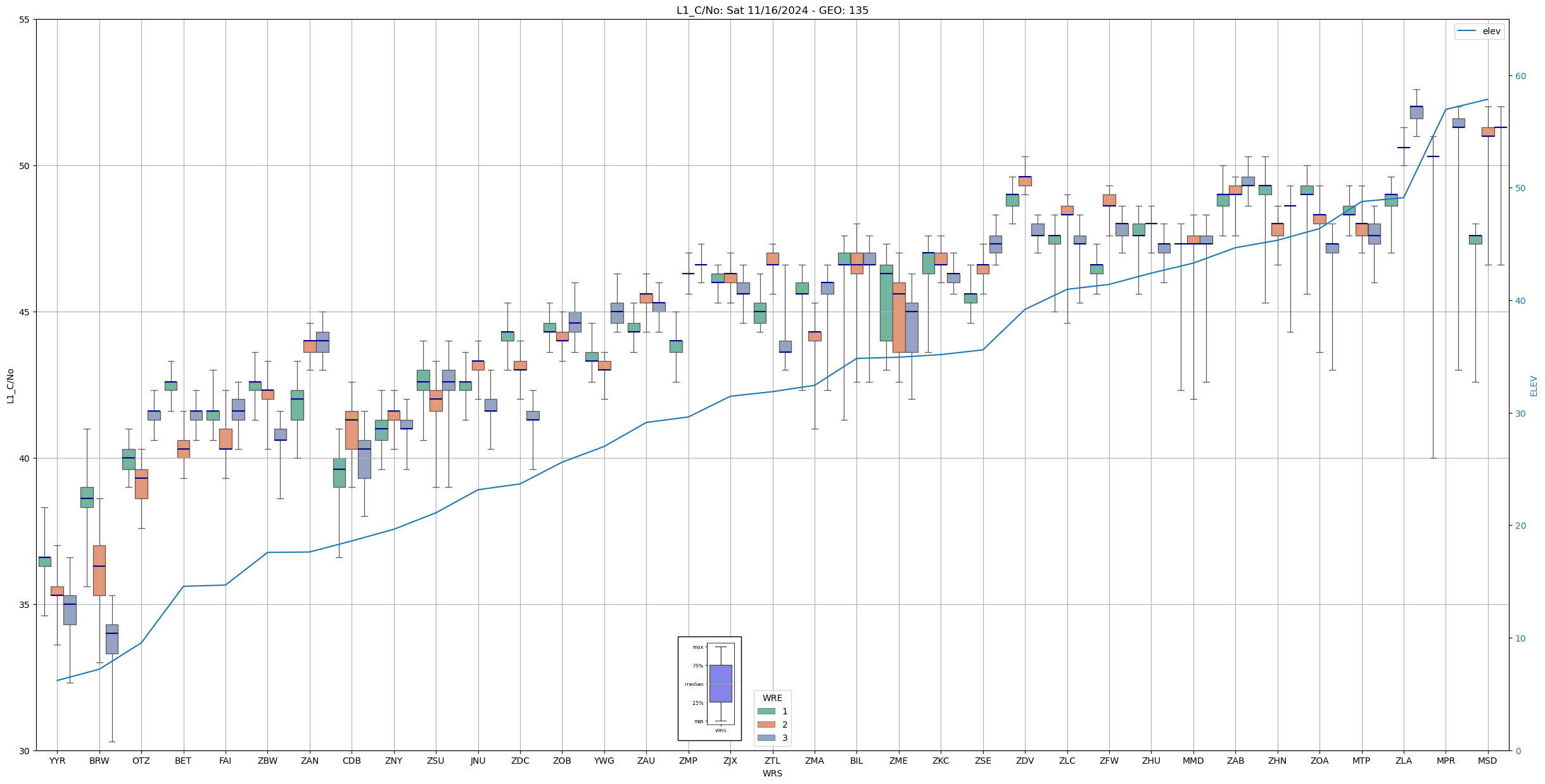Click the chart title text
Image resolution: width=1545 pixels, height=784 pixels.
pos(772,10)
